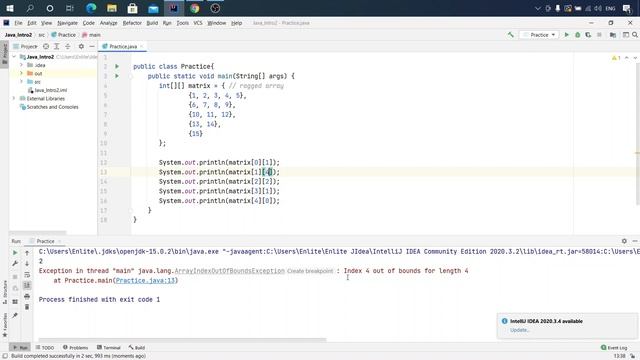Click the warning count indicator in editor
The image size is (640, 360).
pos(616,58)
